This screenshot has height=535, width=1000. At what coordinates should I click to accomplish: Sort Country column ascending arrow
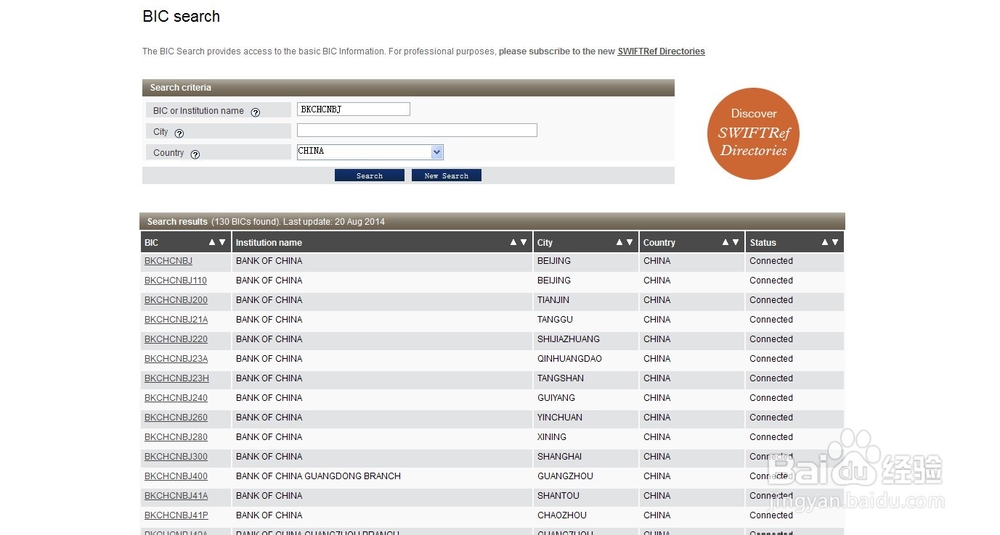pyautogui.click(x=725, y=242)
